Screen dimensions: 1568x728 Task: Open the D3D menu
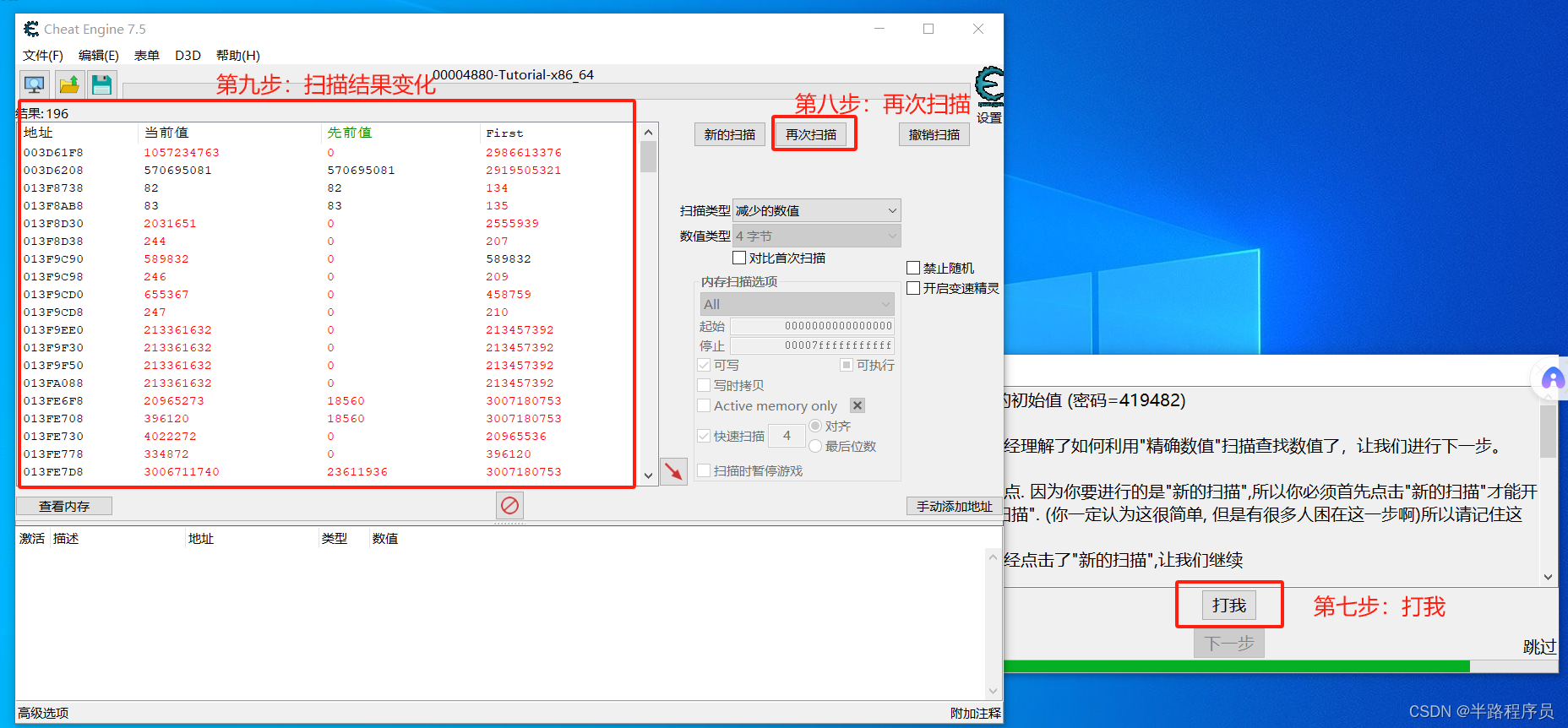click(188, 55)
